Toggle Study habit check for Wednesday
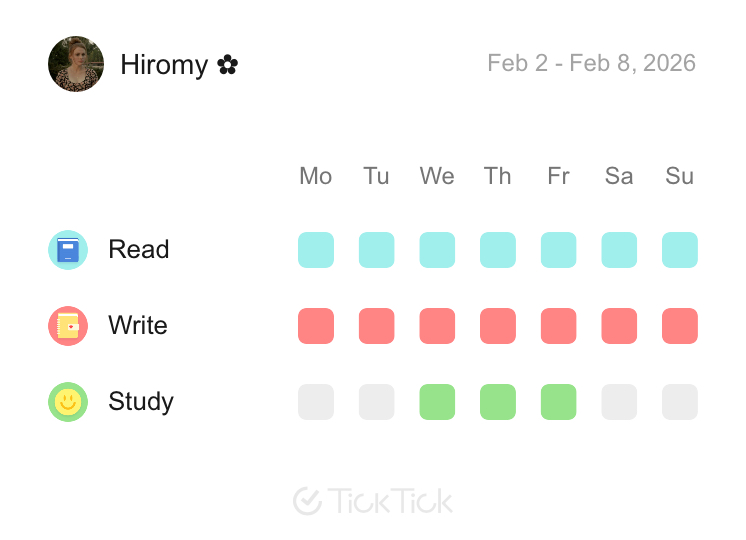 point(437,402)
